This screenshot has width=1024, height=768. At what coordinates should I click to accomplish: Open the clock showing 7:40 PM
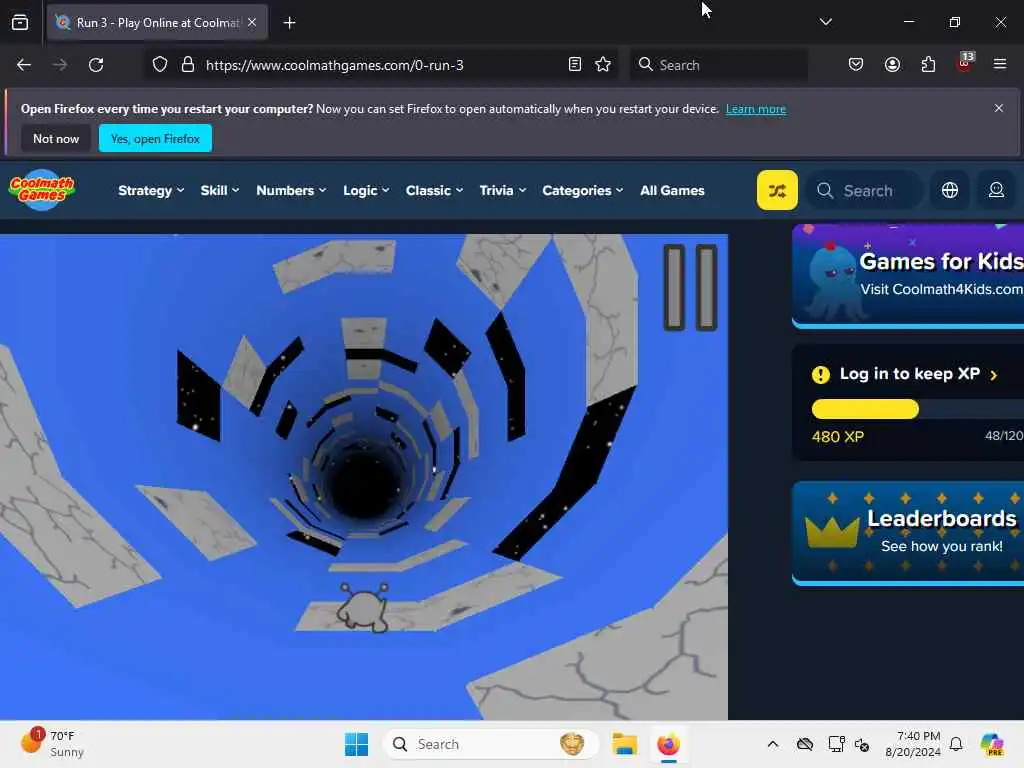pos(913,744)
